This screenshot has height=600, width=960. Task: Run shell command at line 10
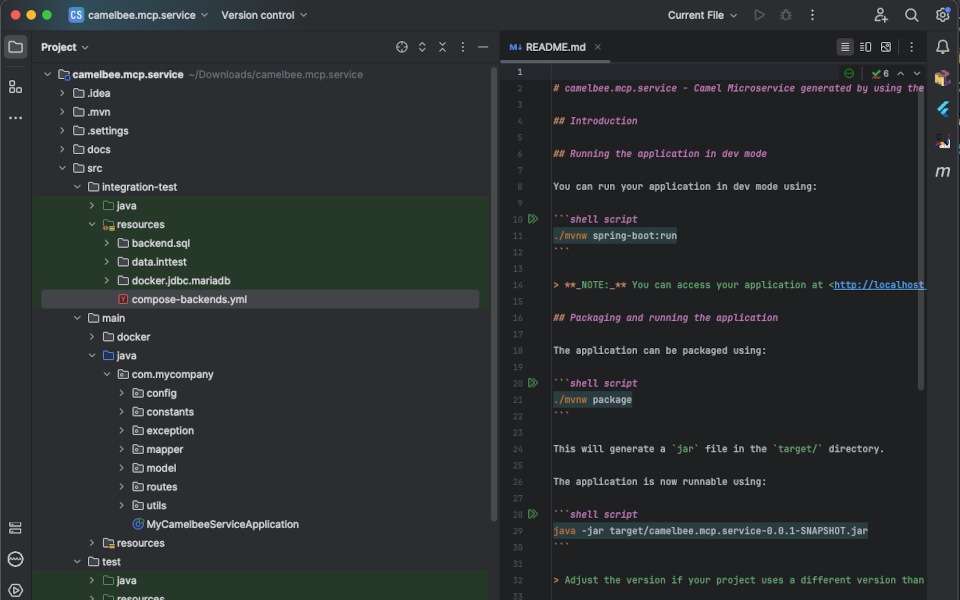533,219
